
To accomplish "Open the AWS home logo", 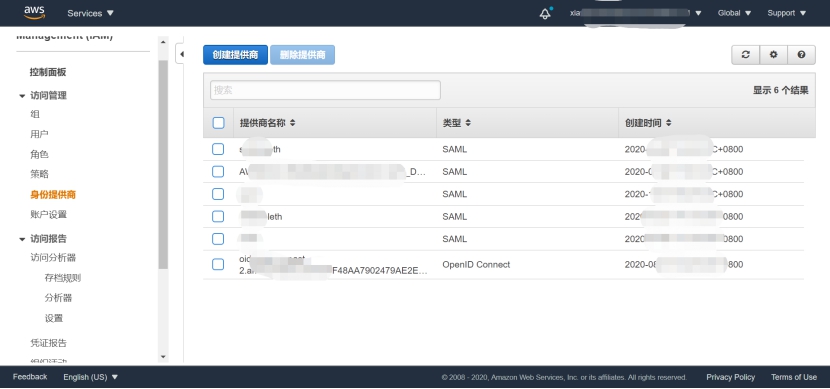I will click(x=34, y=13).
